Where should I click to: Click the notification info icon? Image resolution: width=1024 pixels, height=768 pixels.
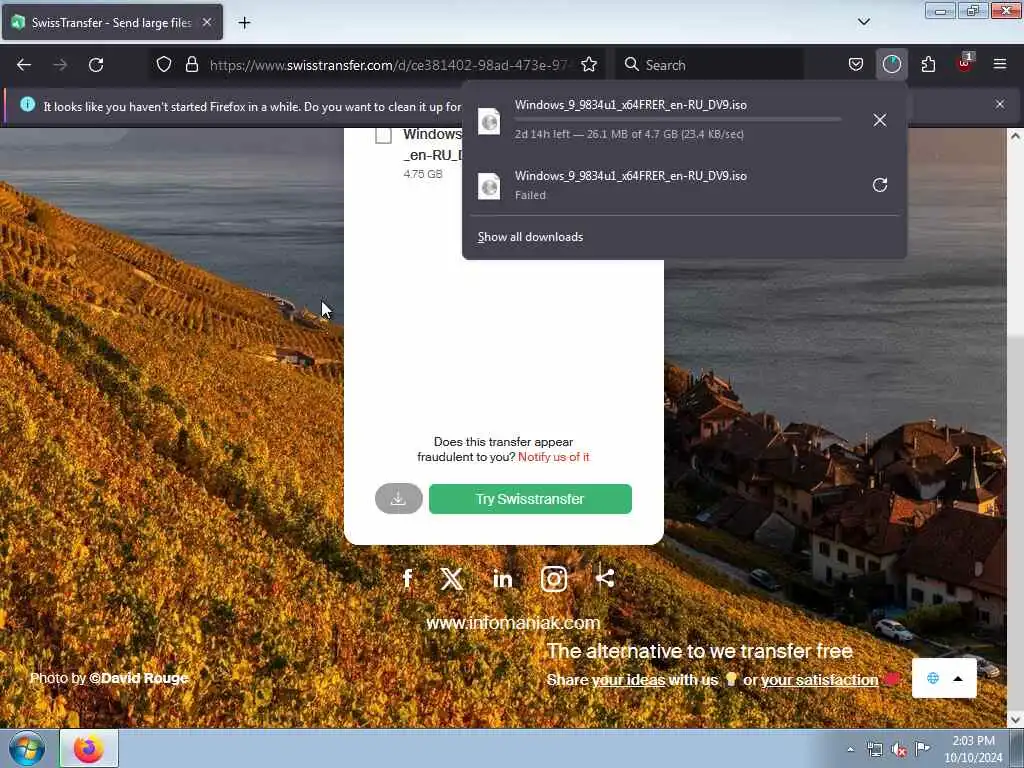pyautogui.click(x=27, y=104)
